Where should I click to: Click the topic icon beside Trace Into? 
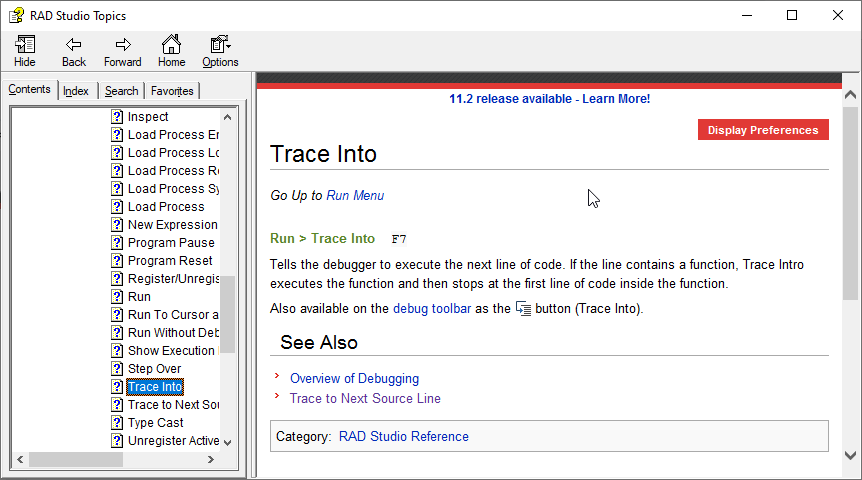[117, 387]
